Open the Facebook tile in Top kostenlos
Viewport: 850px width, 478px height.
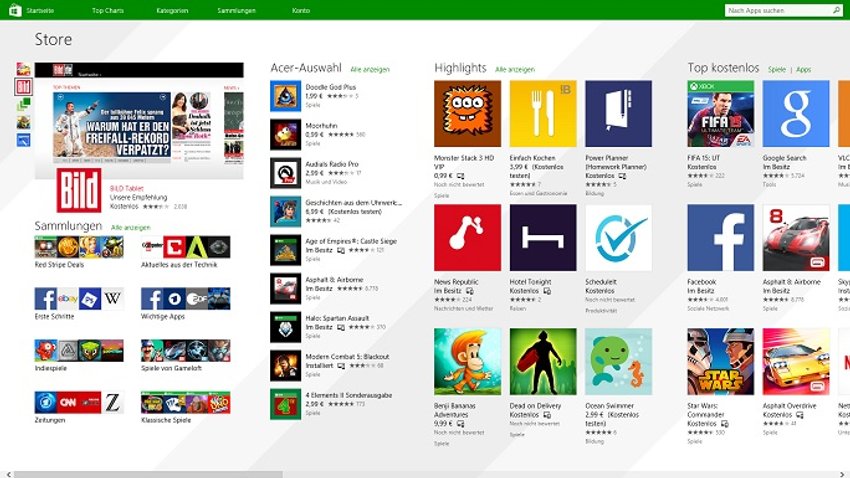720,237
